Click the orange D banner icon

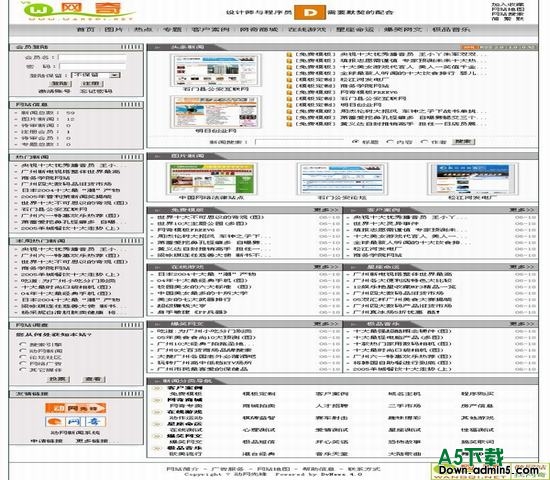coord(310,13)
